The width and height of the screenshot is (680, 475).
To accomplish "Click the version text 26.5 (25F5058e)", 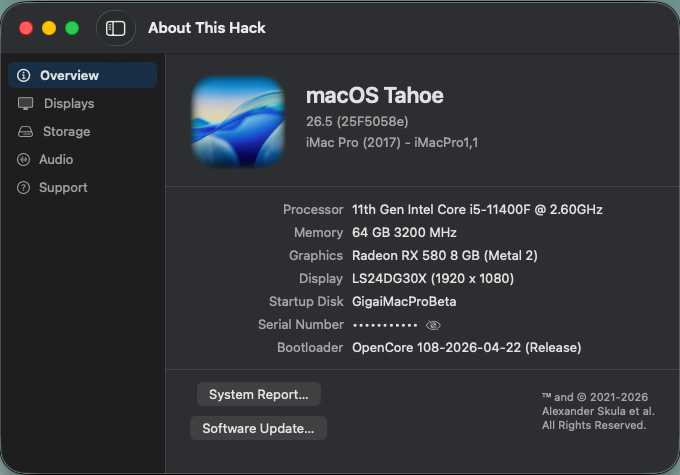I will tap(357, 121).
